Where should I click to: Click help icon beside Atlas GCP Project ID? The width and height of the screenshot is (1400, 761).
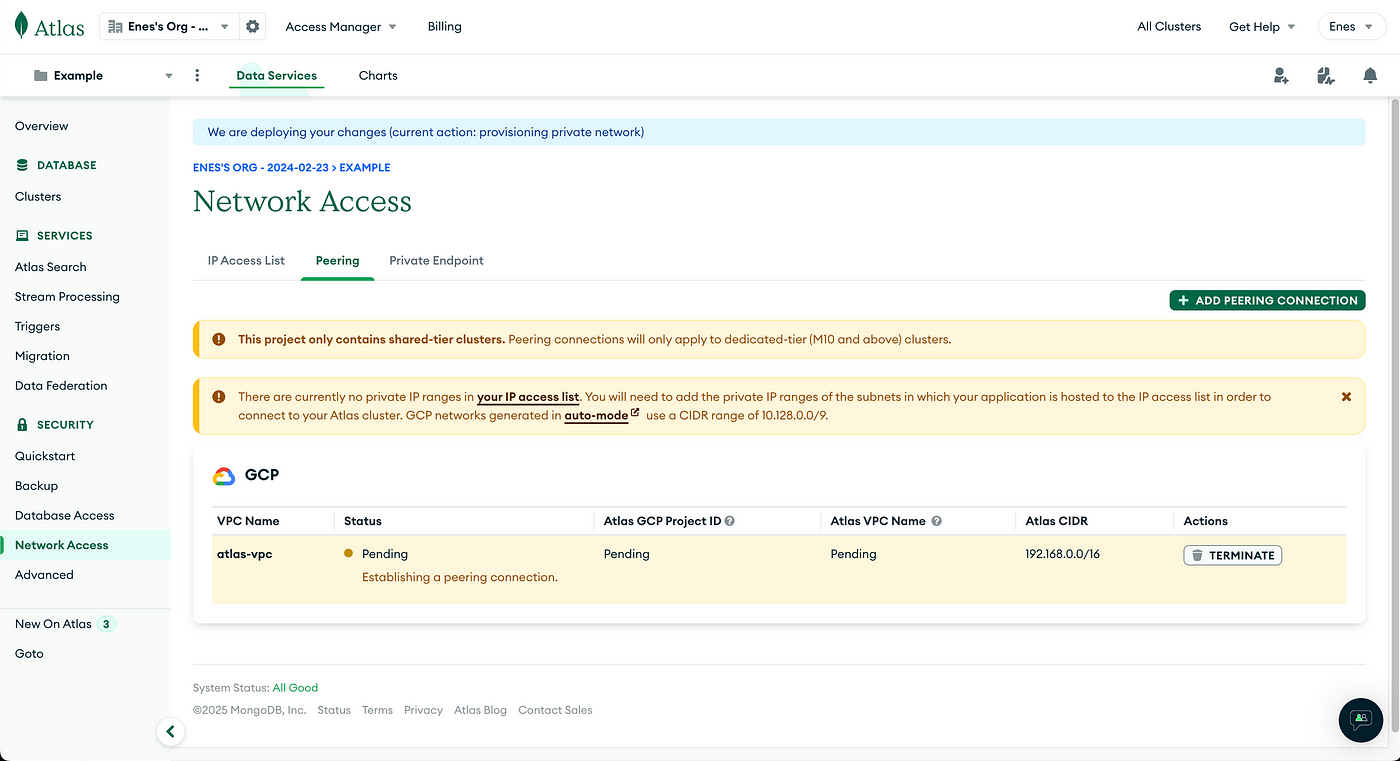[x=730, y=521]
